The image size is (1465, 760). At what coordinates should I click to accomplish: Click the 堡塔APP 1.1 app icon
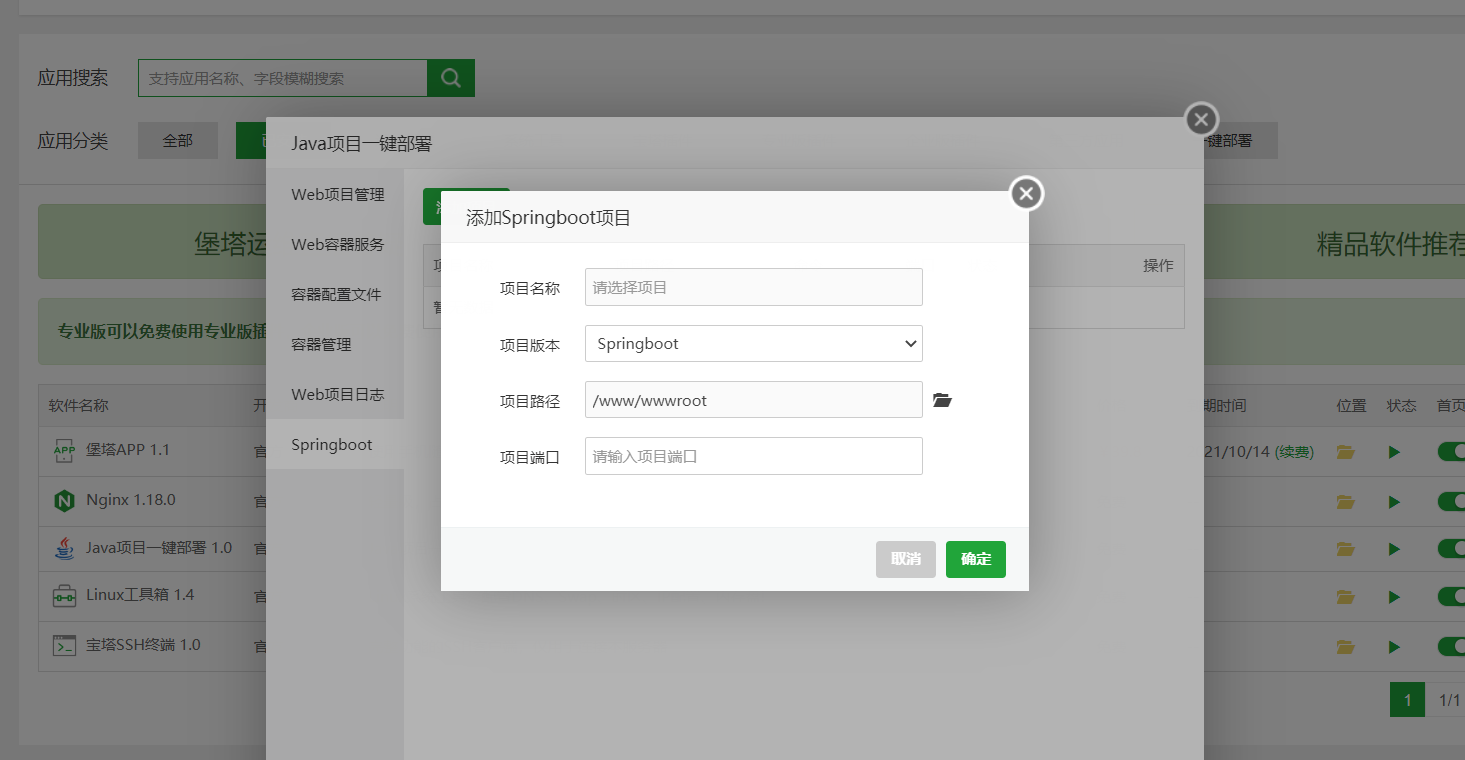tap(64, 451)
